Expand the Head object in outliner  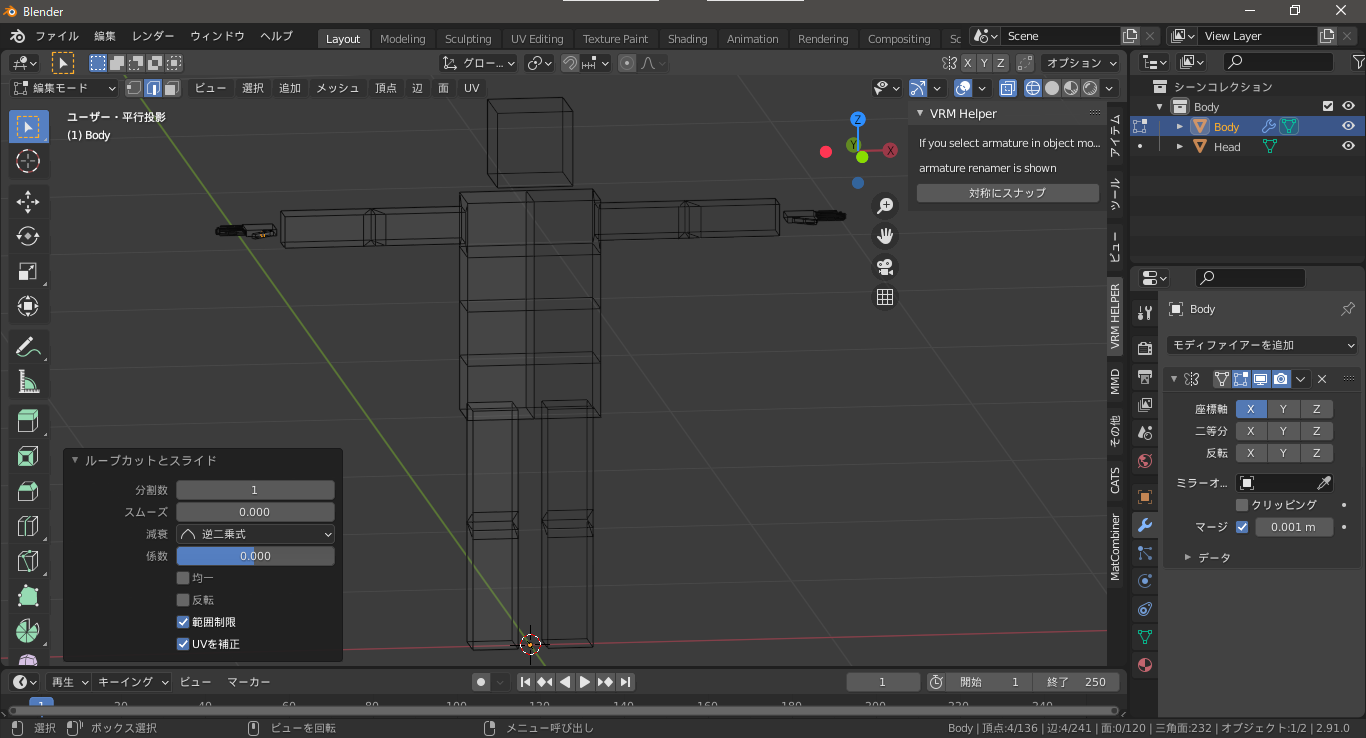[x=1180, y=146]
